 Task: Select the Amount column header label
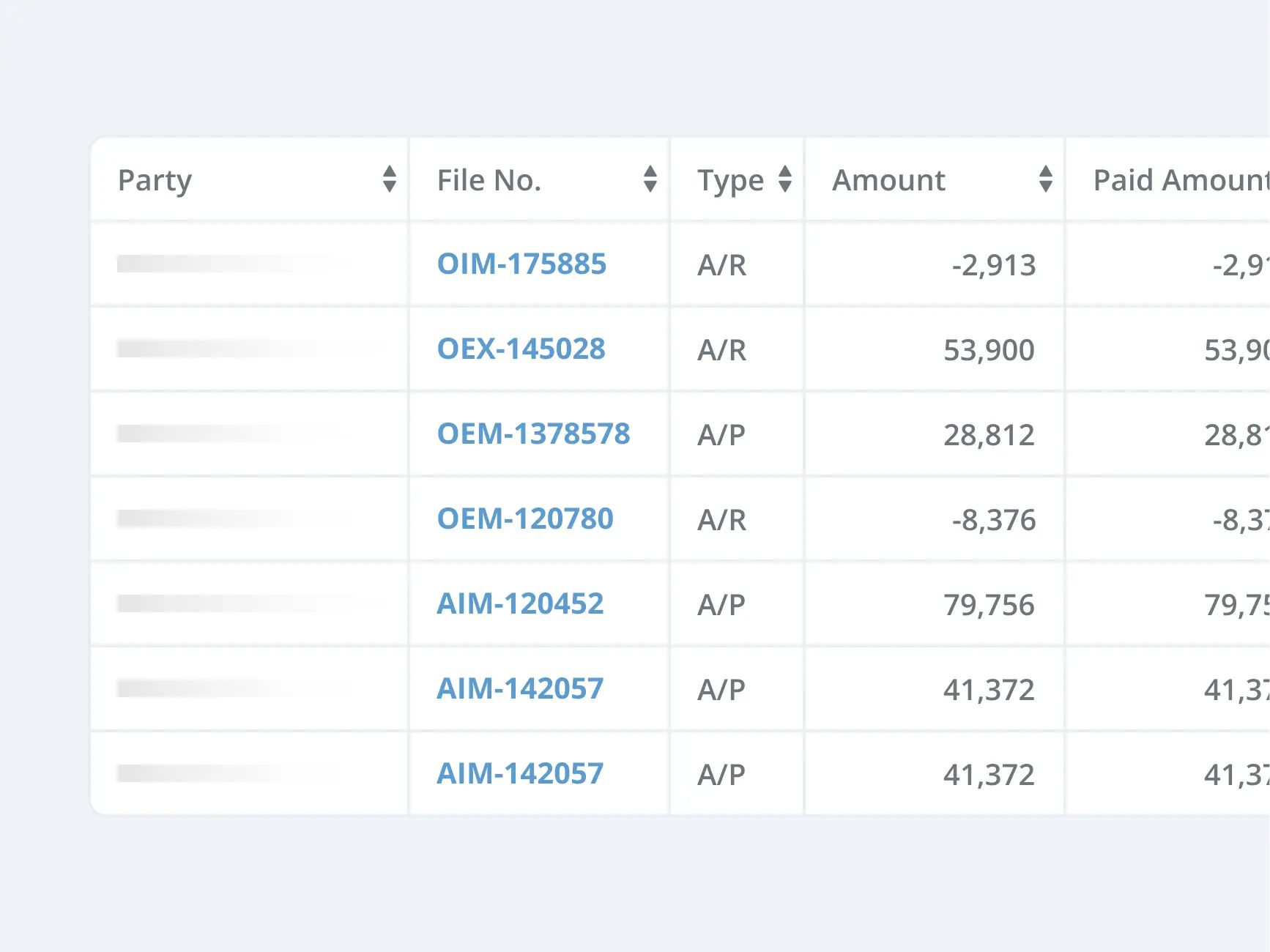888,180
